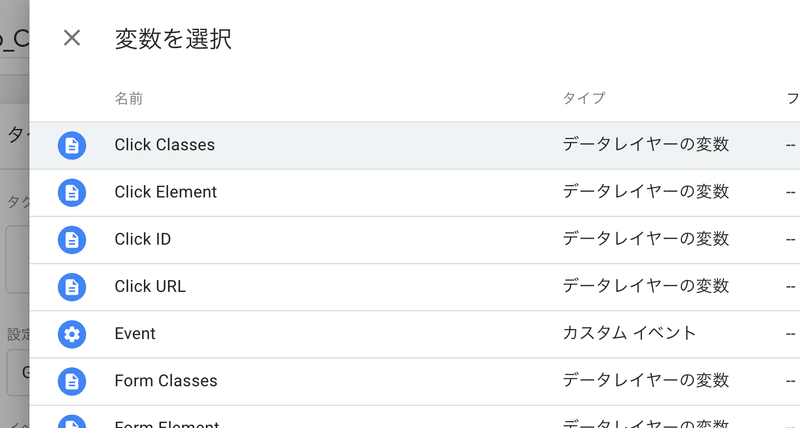Click データレイヤーの変数 type in Form Classes row

[x=646, y=380]
